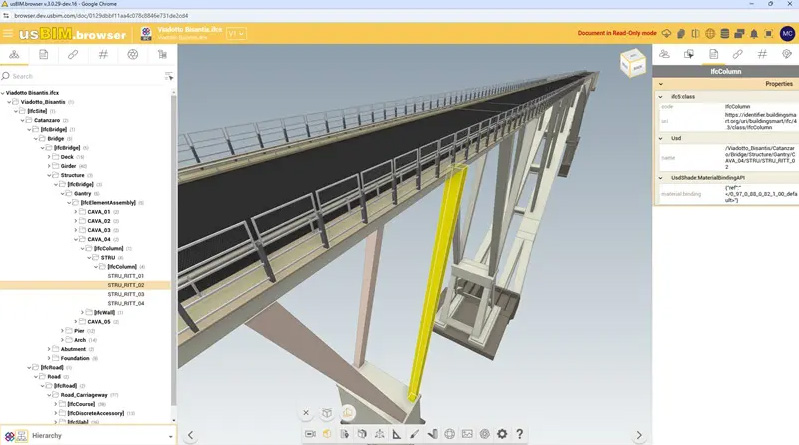Click the filter icon beside Search
The image size is (799, 445).
tap(169, 76)
